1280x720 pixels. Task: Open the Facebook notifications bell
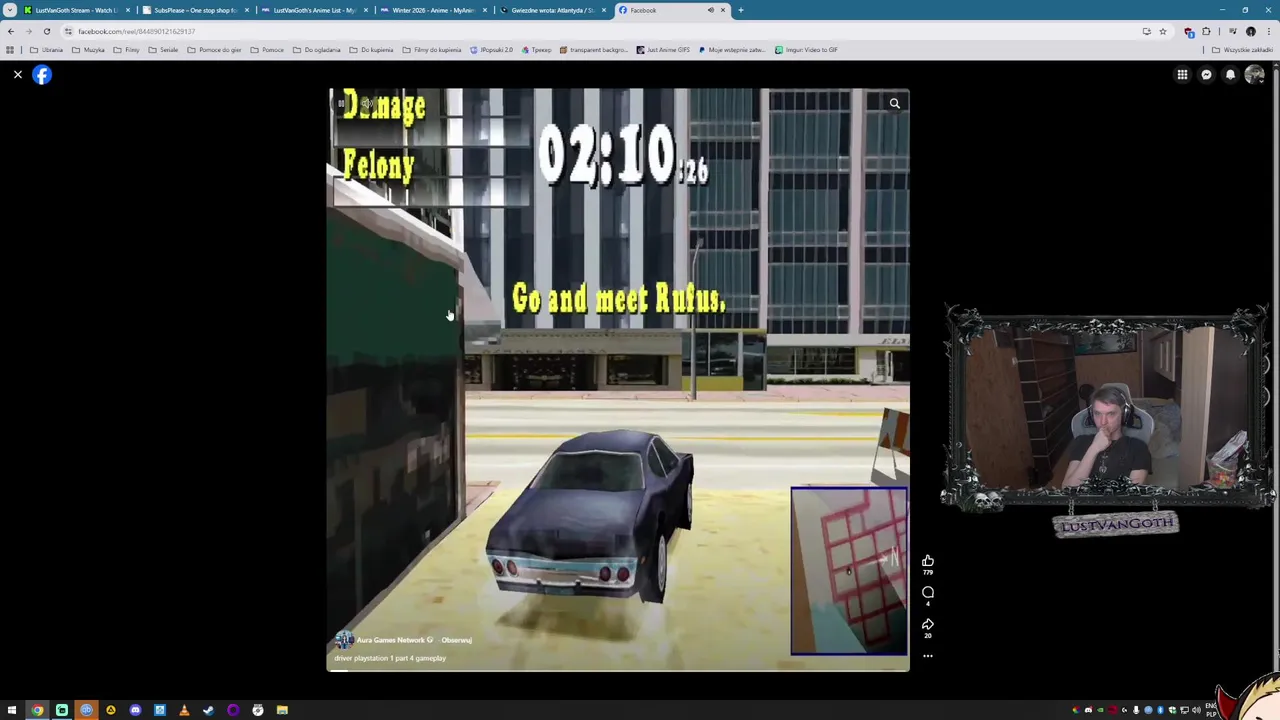pos(1230,75)
